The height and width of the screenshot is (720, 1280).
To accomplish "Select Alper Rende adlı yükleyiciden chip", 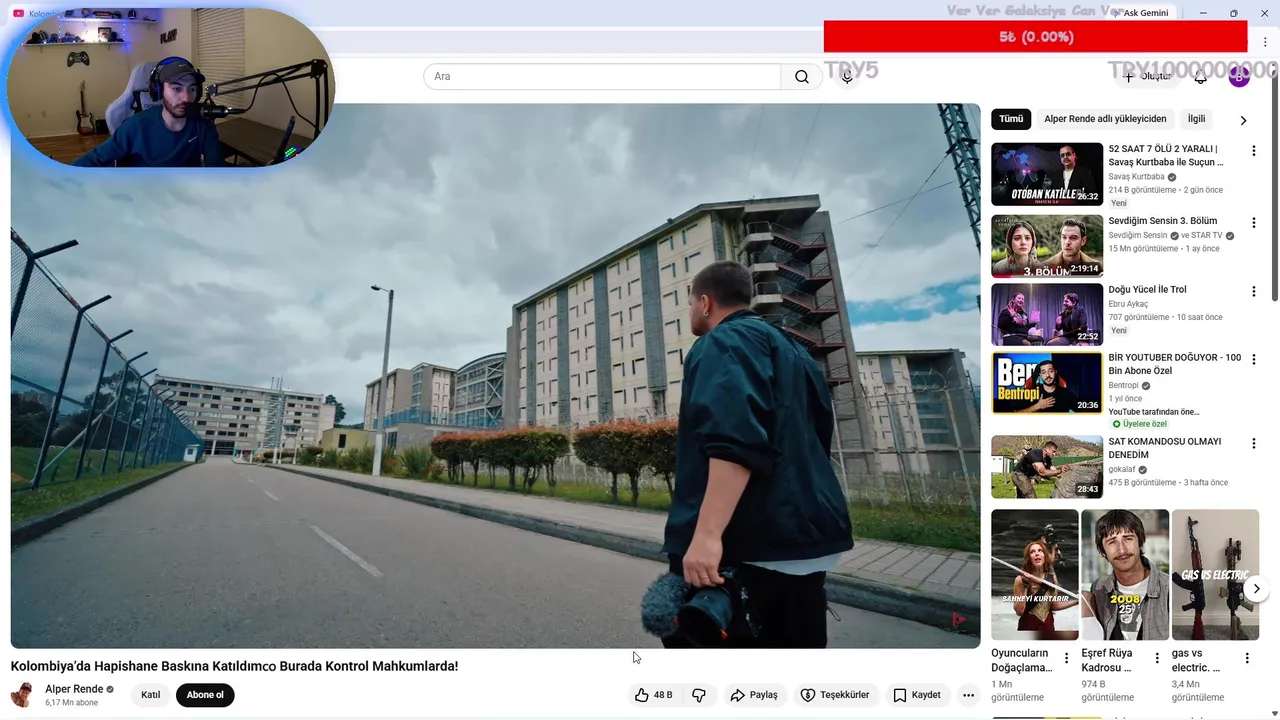I will coord(1105,119).
